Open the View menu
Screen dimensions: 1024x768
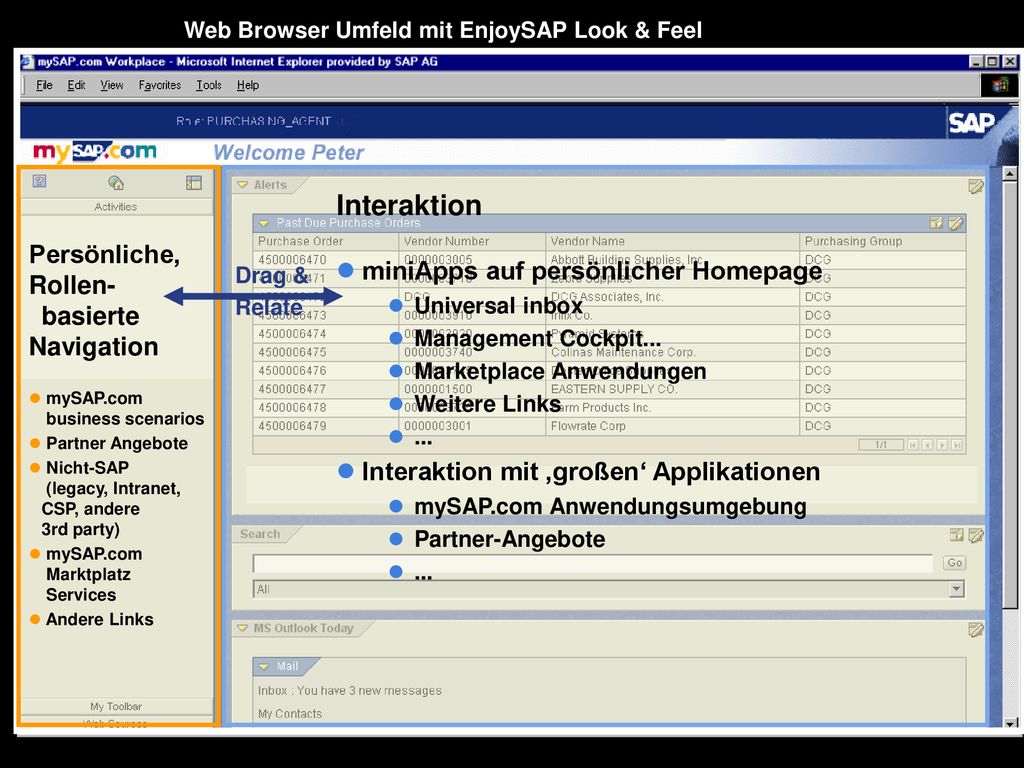click(112, 85)
